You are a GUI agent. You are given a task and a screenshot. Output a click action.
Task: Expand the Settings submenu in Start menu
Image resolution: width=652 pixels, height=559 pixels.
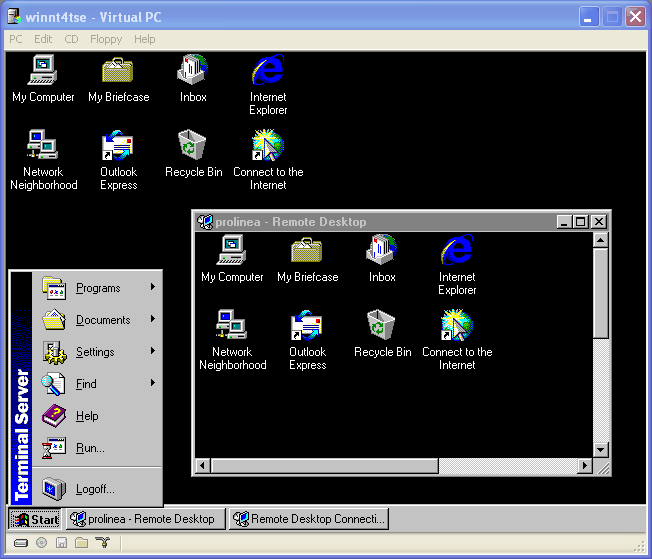pos(97,352)
